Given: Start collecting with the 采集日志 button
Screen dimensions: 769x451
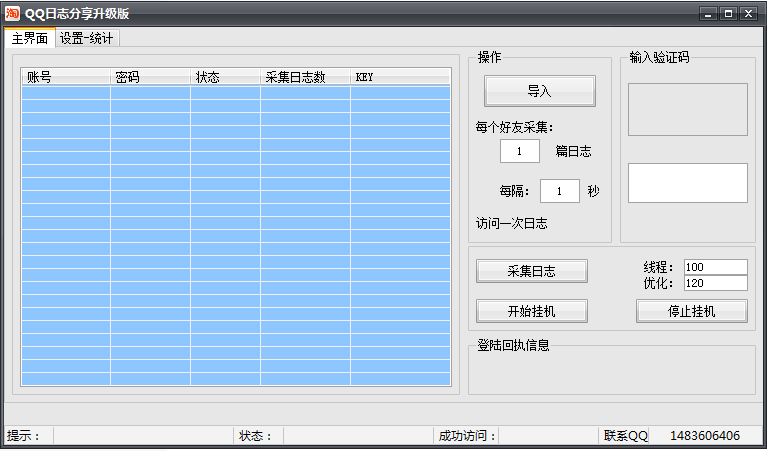Looking at the screenshot, I should tap(532, 271).
